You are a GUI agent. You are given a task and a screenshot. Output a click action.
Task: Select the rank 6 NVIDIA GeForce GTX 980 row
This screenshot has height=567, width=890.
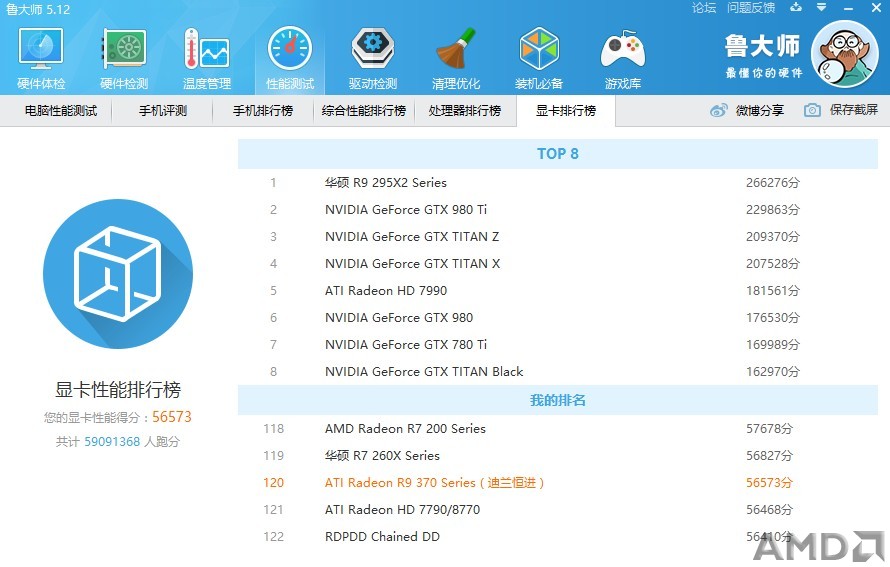click(x=558, y=317)
